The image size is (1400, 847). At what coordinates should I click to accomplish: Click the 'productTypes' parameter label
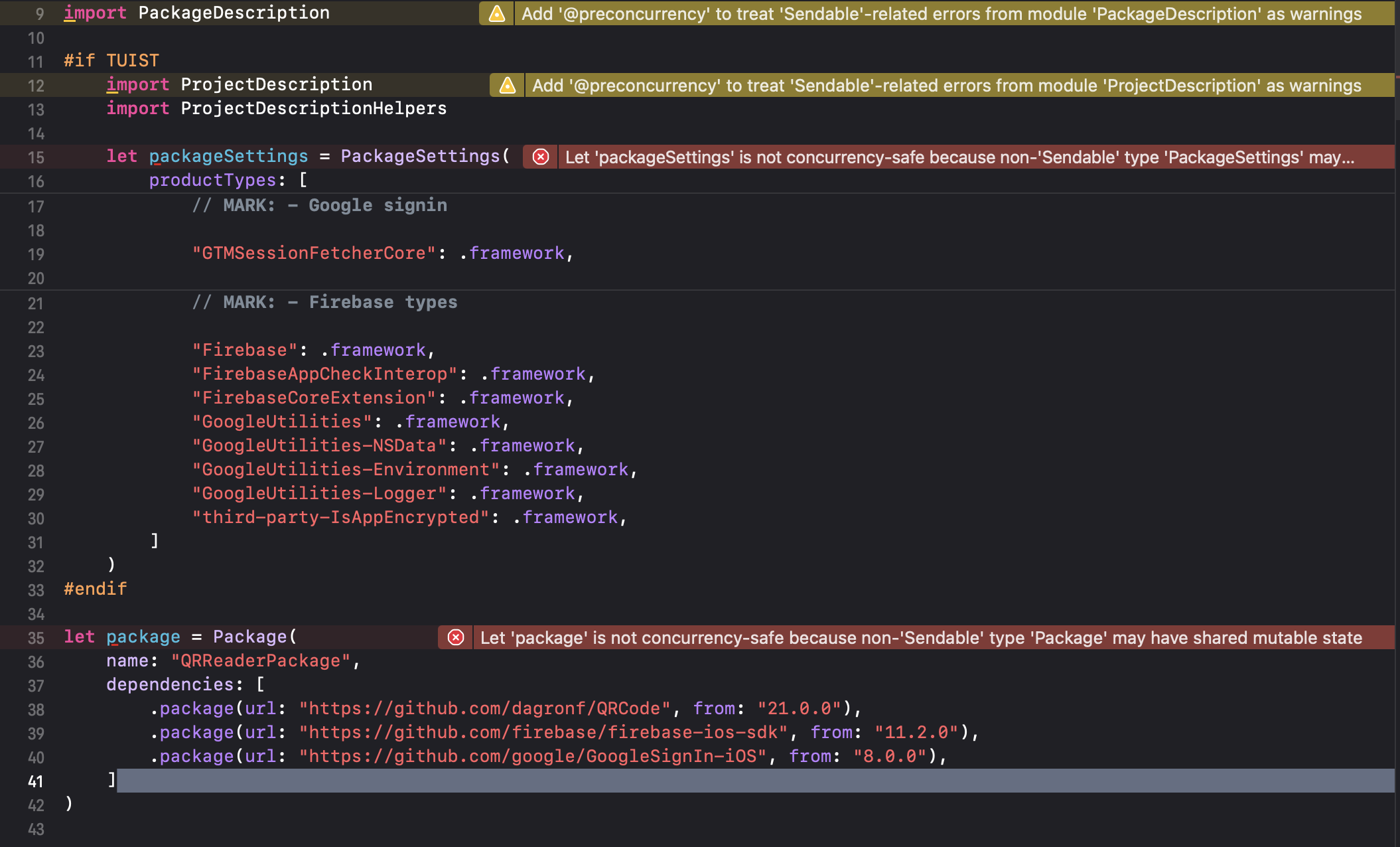(212, 180)
